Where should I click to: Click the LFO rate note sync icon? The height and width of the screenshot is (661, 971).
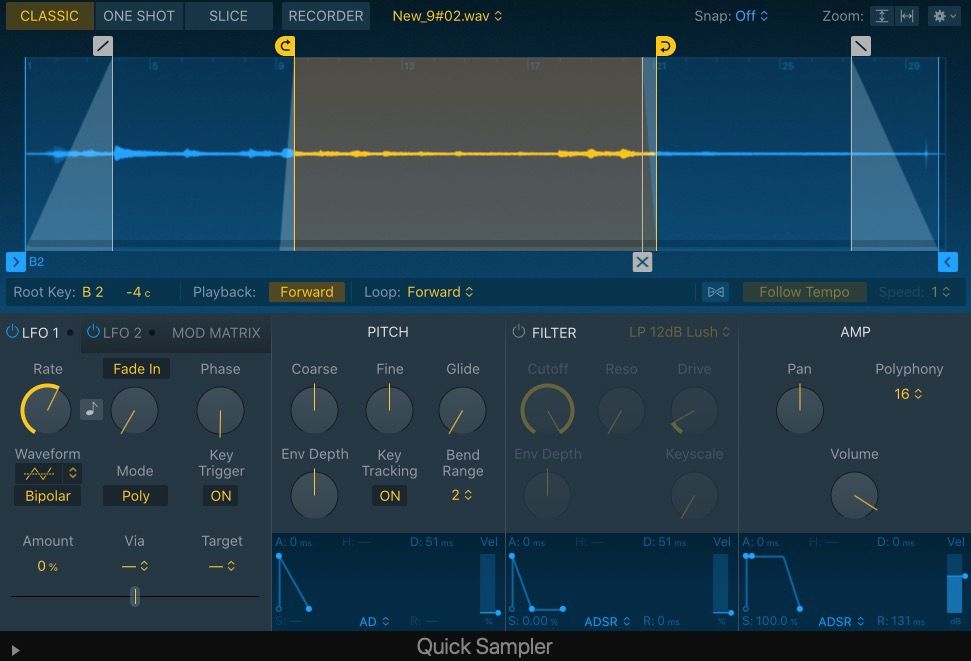[x=91, y=409]
